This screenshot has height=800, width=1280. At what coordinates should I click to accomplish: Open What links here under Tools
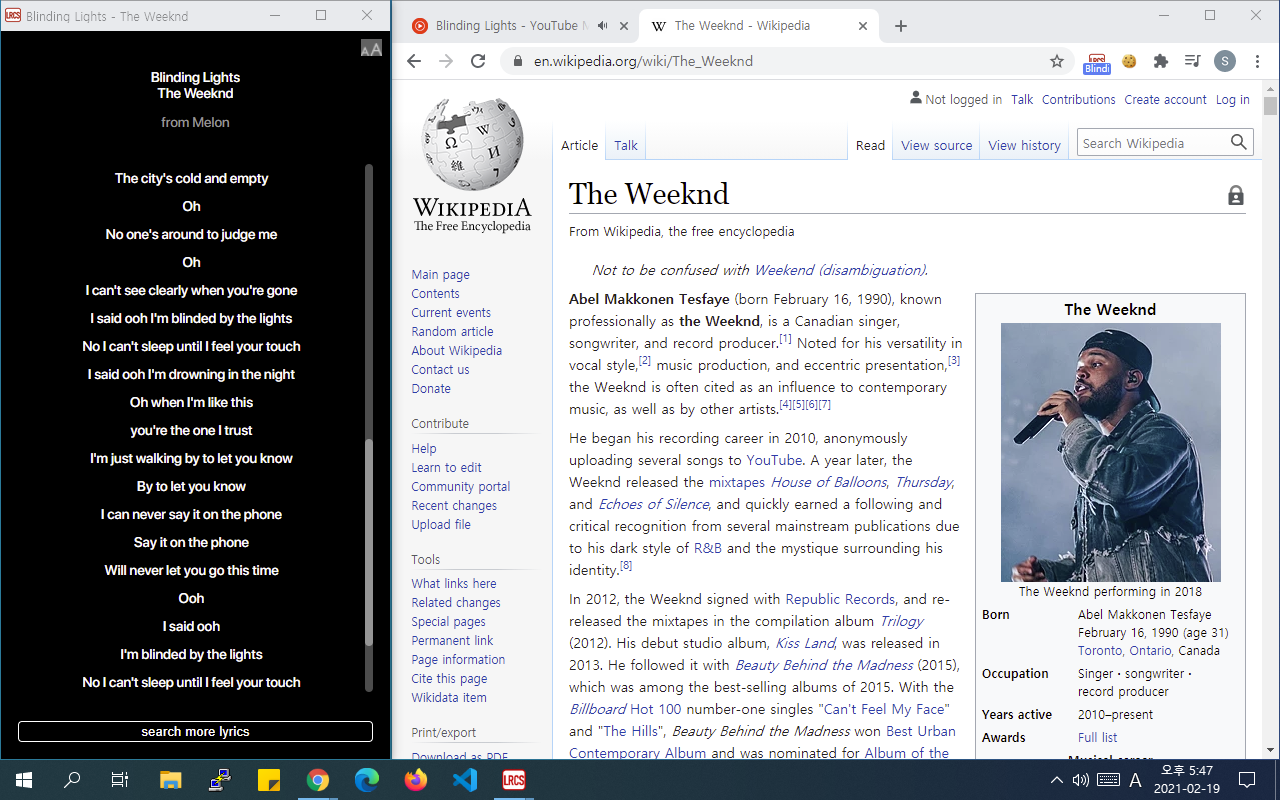tap(453, 584)
